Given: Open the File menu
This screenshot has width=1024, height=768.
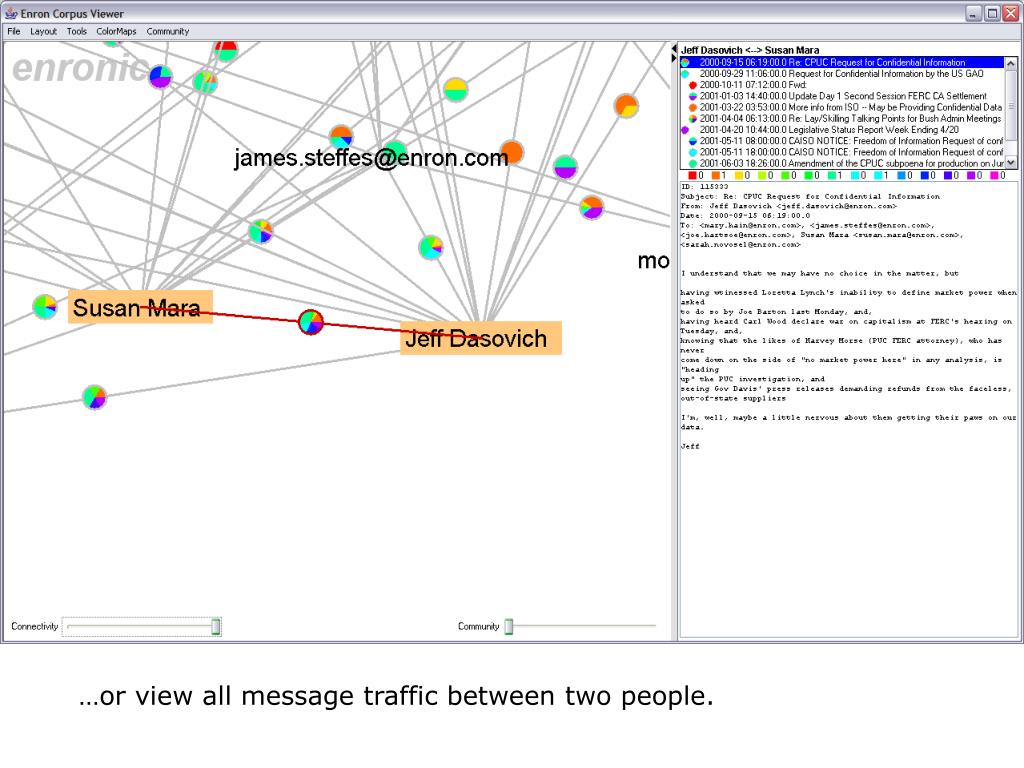Looking at the screenshot, I should tap(14, 31).
